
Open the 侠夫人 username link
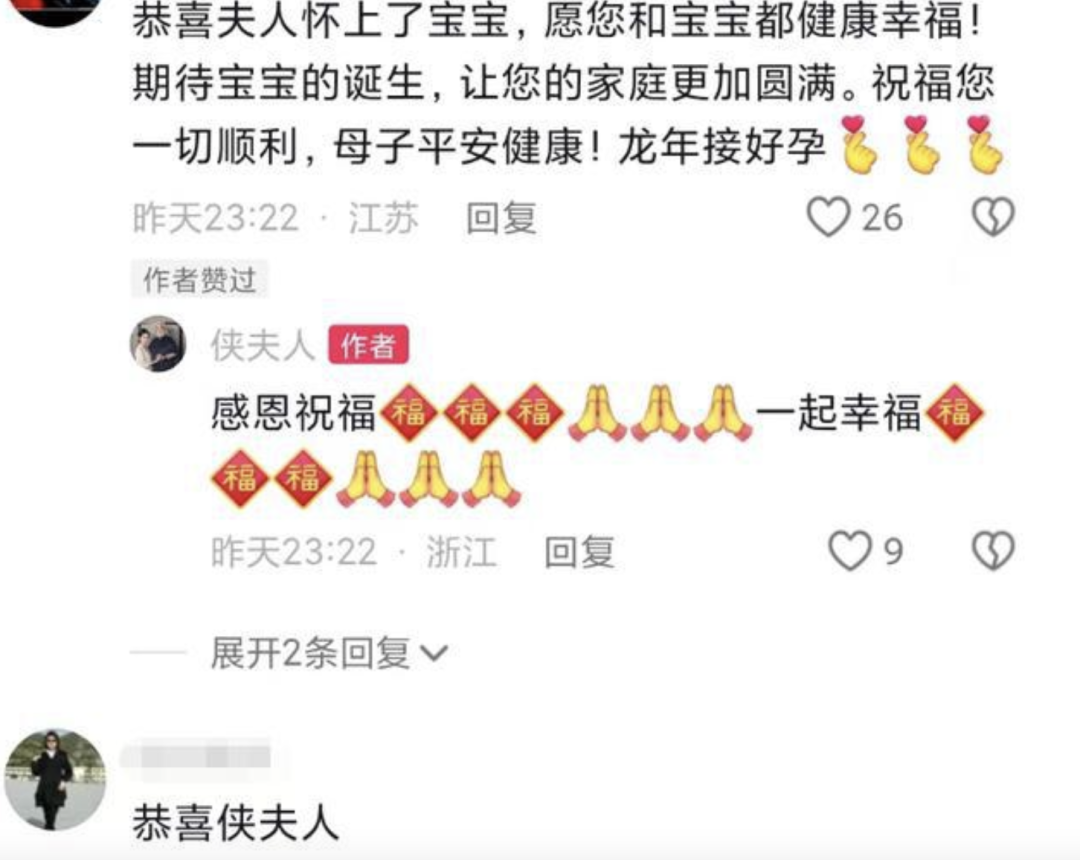coord(262,345)
